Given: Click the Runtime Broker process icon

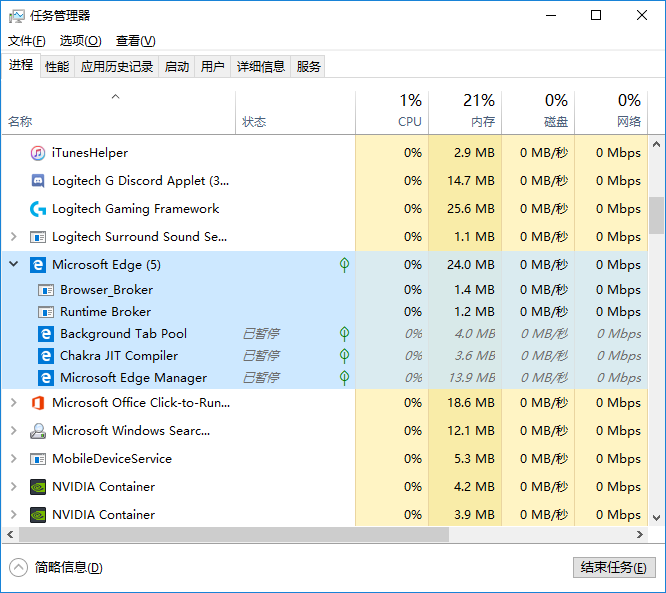Looking at the screenshot, I should click(x=46, y=312).
